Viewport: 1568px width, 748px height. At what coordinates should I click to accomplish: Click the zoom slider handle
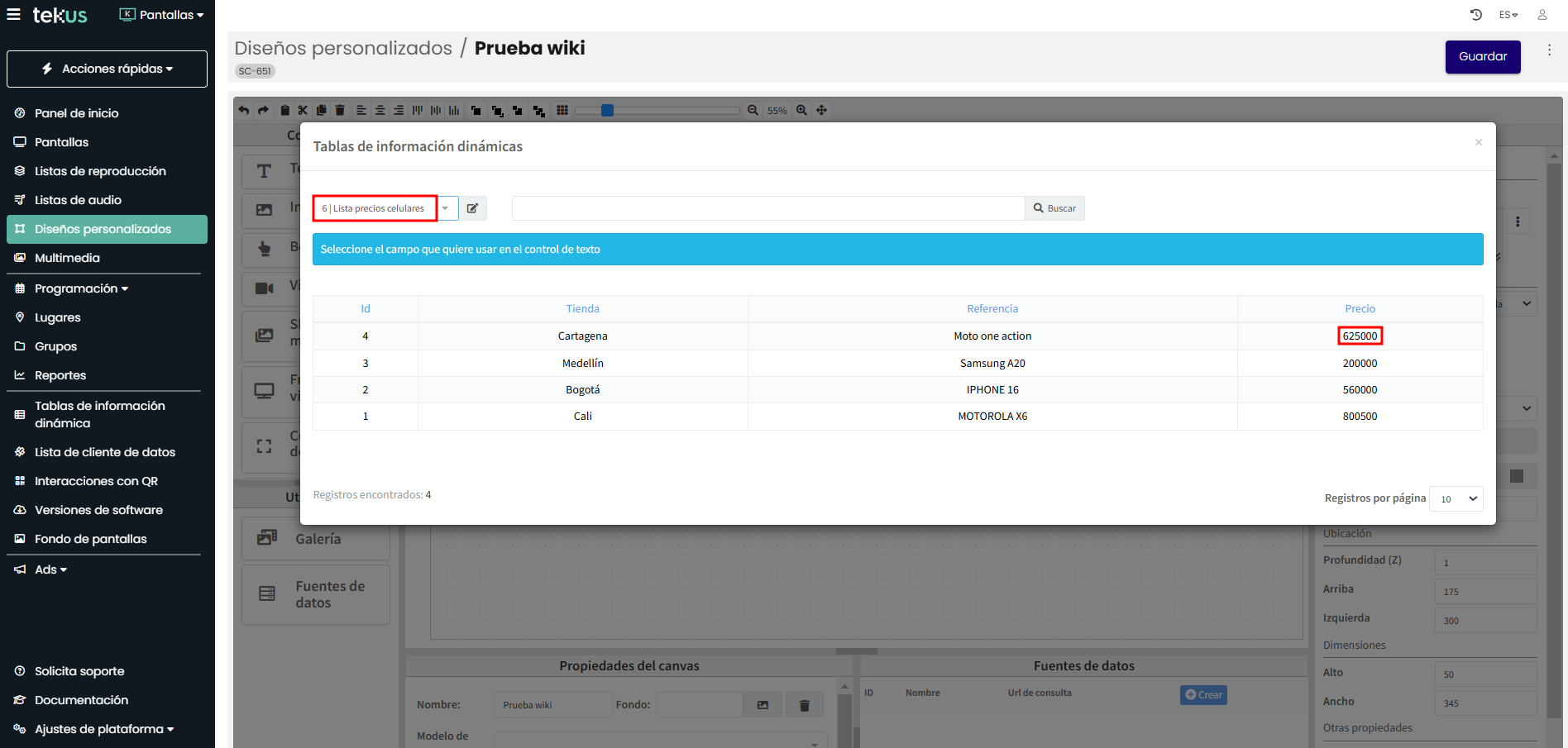607,110
